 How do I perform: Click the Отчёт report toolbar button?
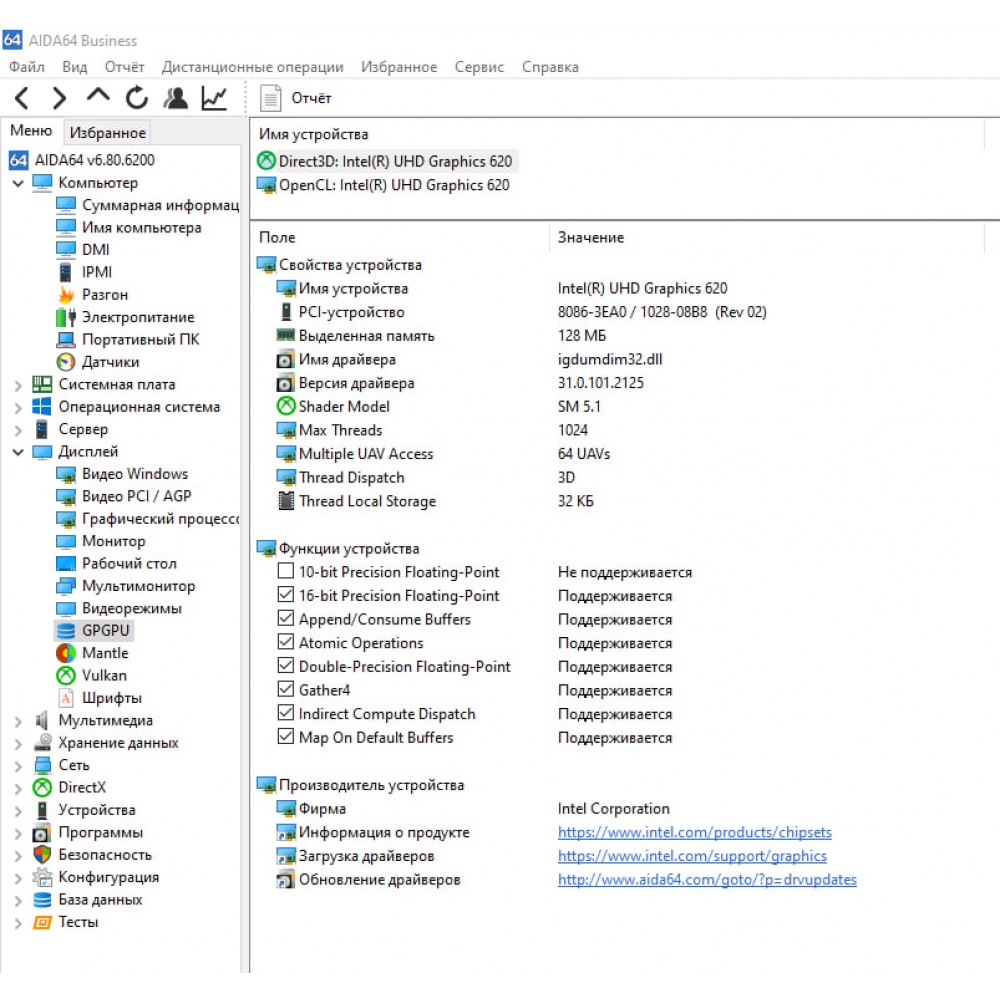coord(296,98)
